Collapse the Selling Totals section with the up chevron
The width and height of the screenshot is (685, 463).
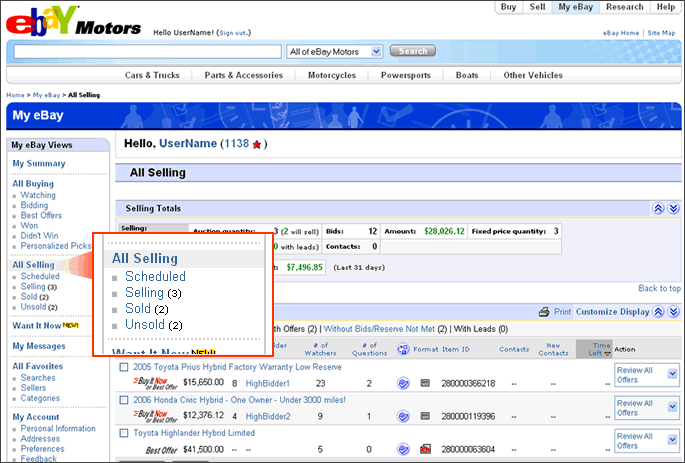pyautogui.click(x=658, y=207)
